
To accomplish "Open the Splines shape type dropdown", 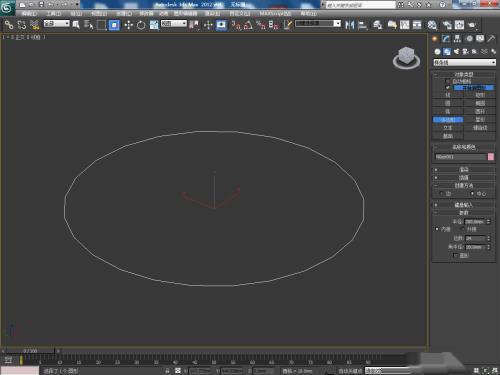I will tap(464, 63).
